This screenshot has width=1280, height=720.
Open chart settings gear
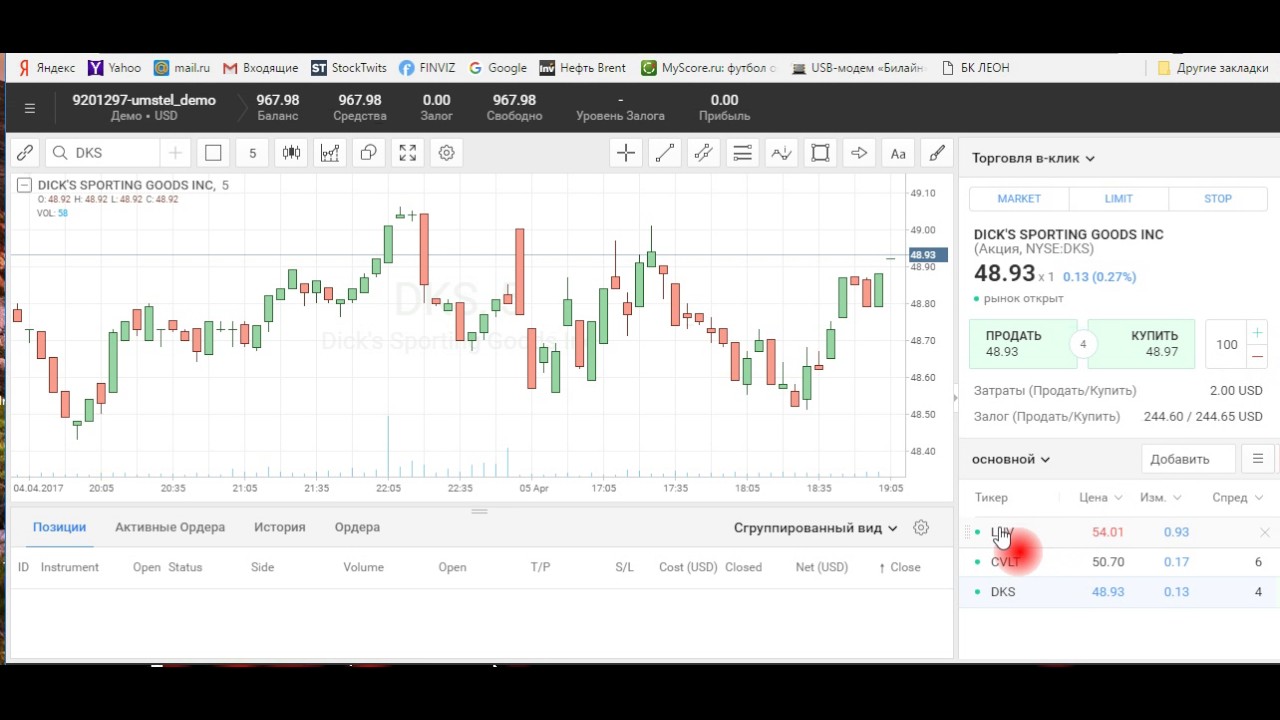447,153
